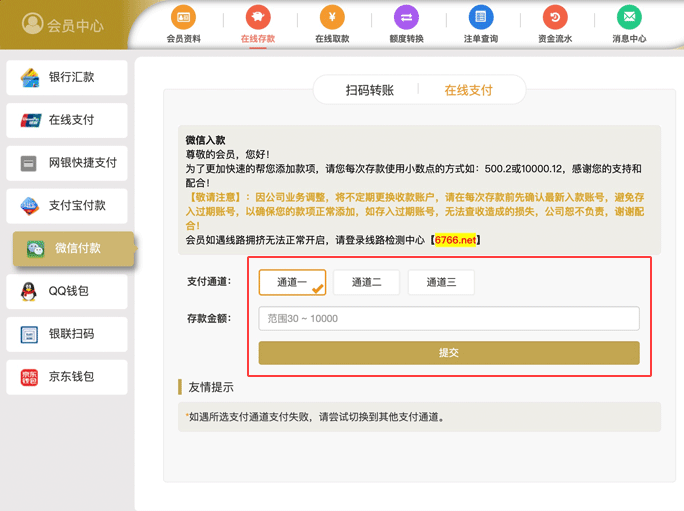Select 京东钱包 payment method
This screenshot has height=511, width=684.
click(x=68, y=377)
